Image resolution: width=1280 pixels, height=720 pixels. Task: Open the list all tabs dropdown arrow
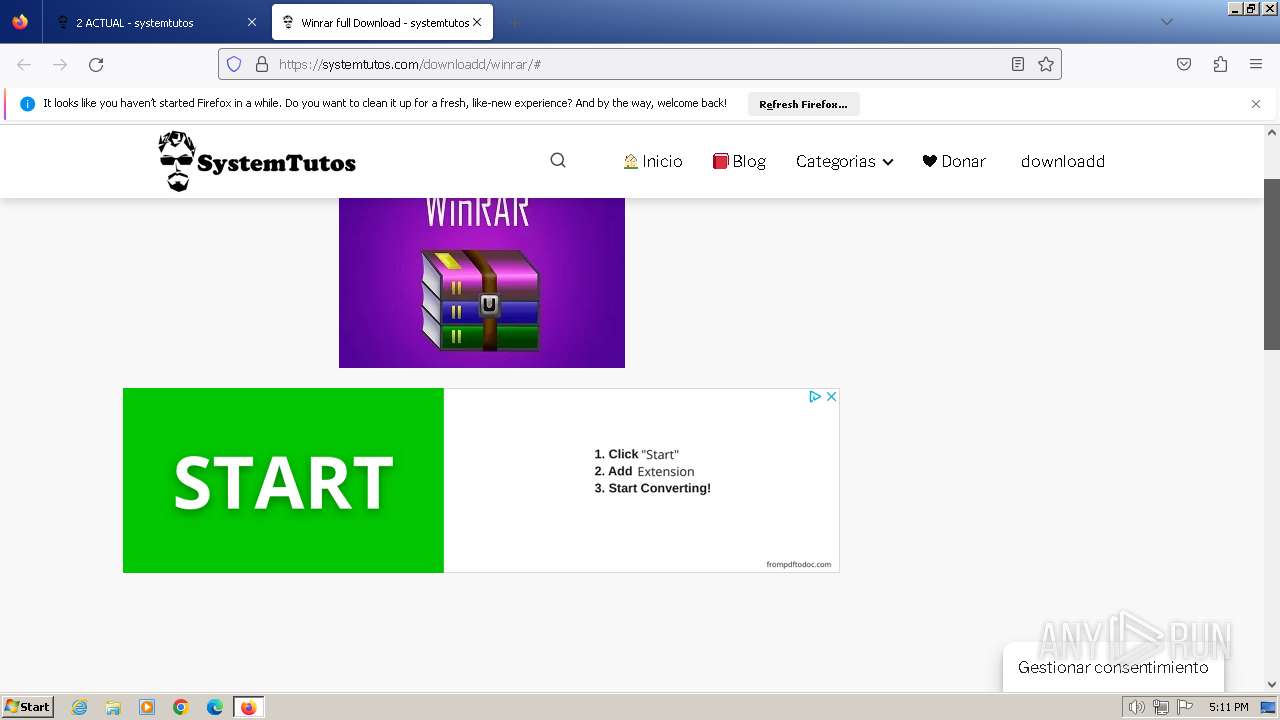click(1166, 22)
